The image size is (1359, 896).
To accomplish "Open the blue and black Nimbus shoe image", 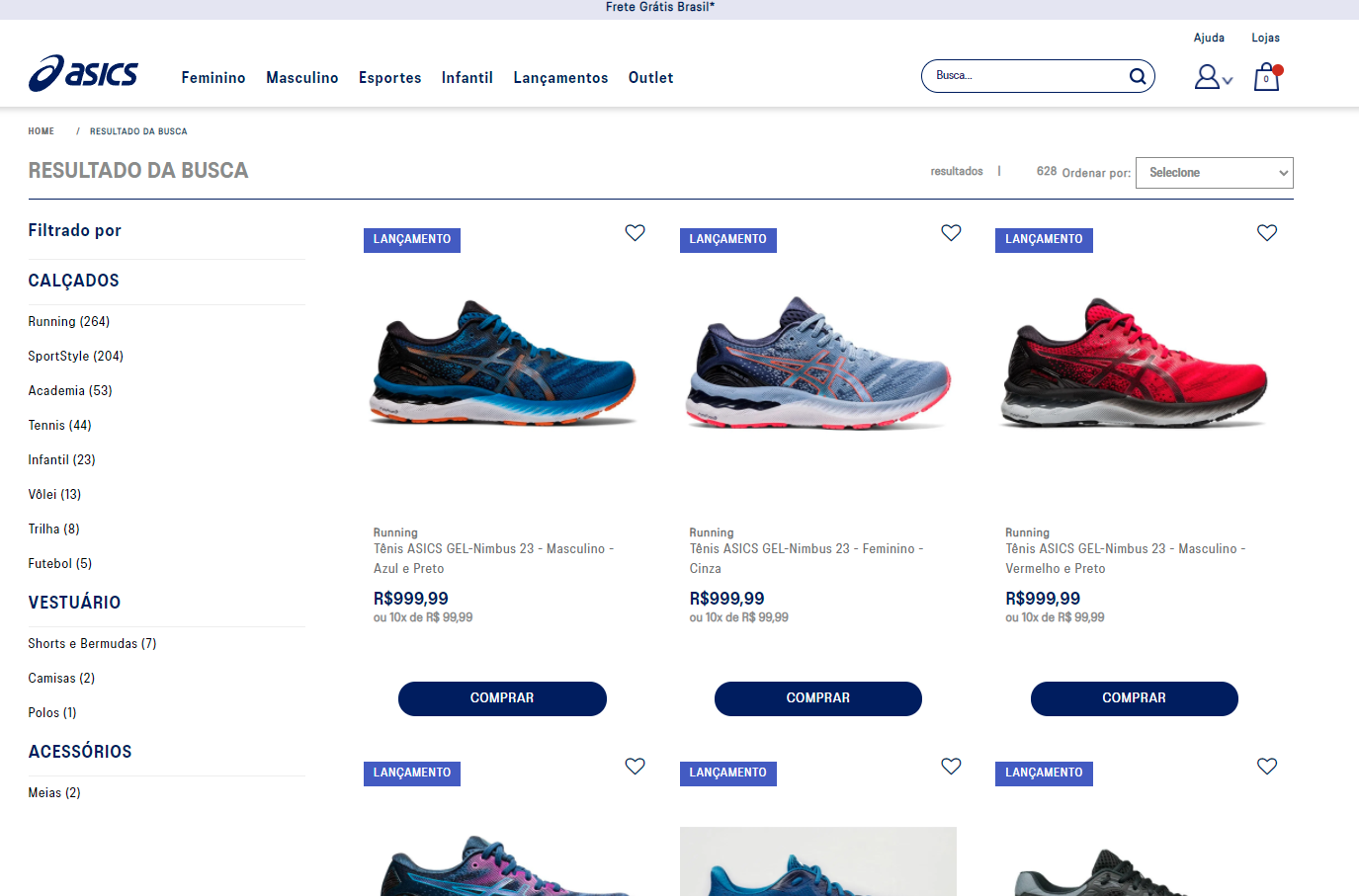I will point(502,364).
